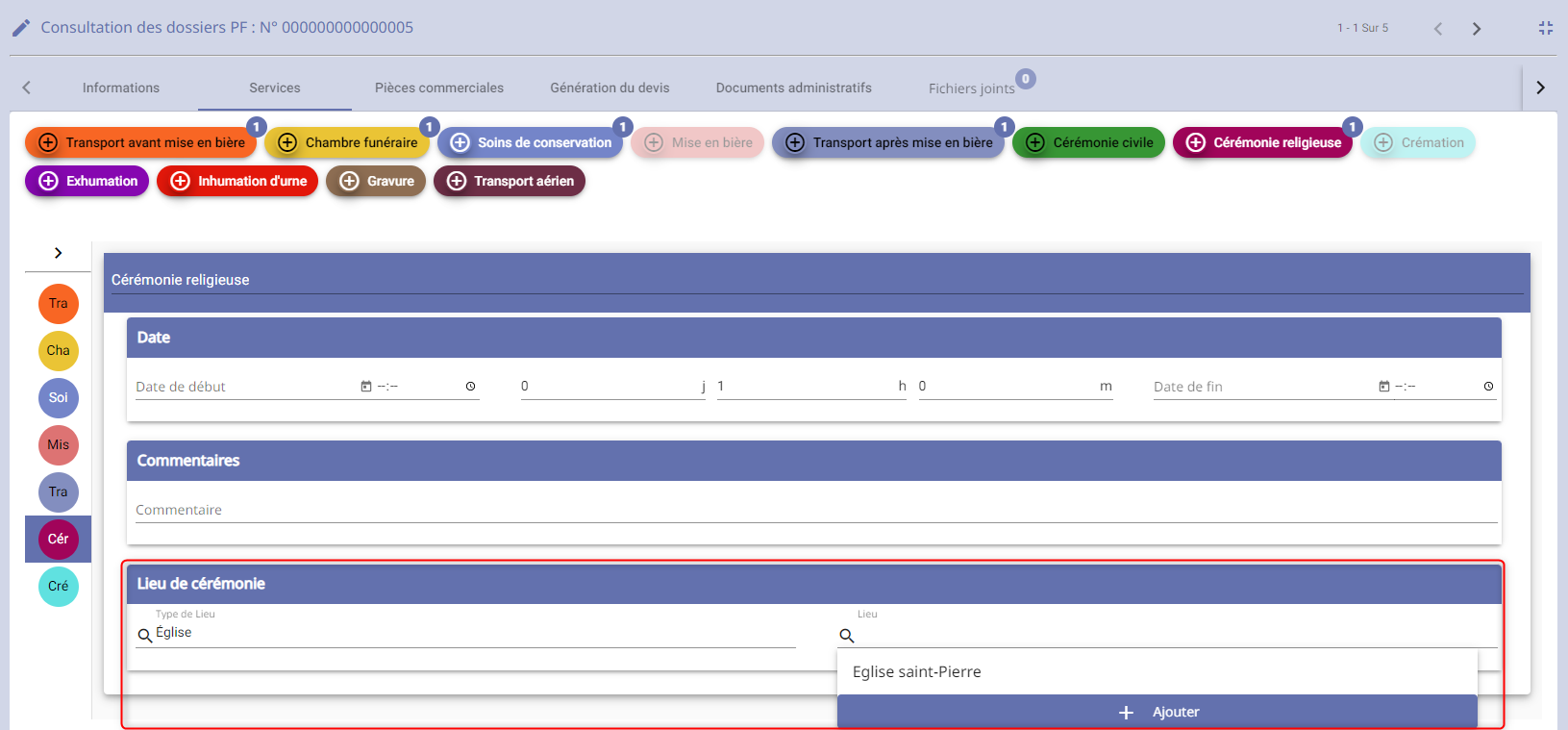This screenshot has height=730, width=1568.
Task: Open clock picker for Date de début
Action: 471,387
